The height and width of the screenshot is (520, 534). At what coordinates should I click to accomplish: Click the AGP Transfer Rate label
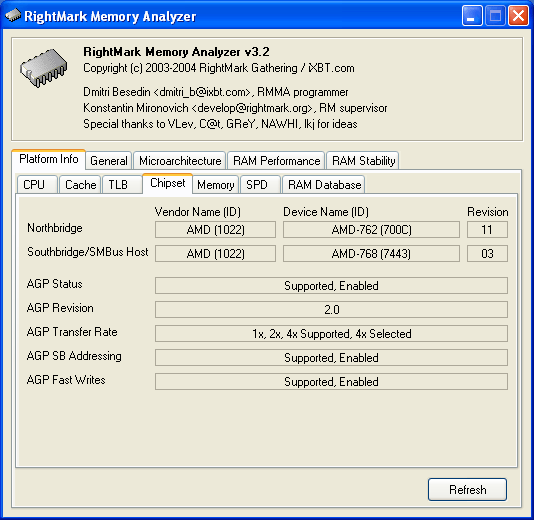point(72,332)
